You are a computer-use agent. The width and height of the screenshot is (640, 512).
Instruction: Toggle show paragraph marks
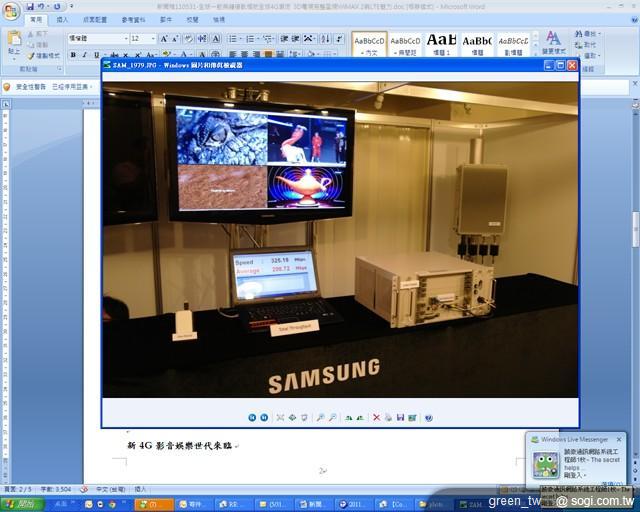339,39
